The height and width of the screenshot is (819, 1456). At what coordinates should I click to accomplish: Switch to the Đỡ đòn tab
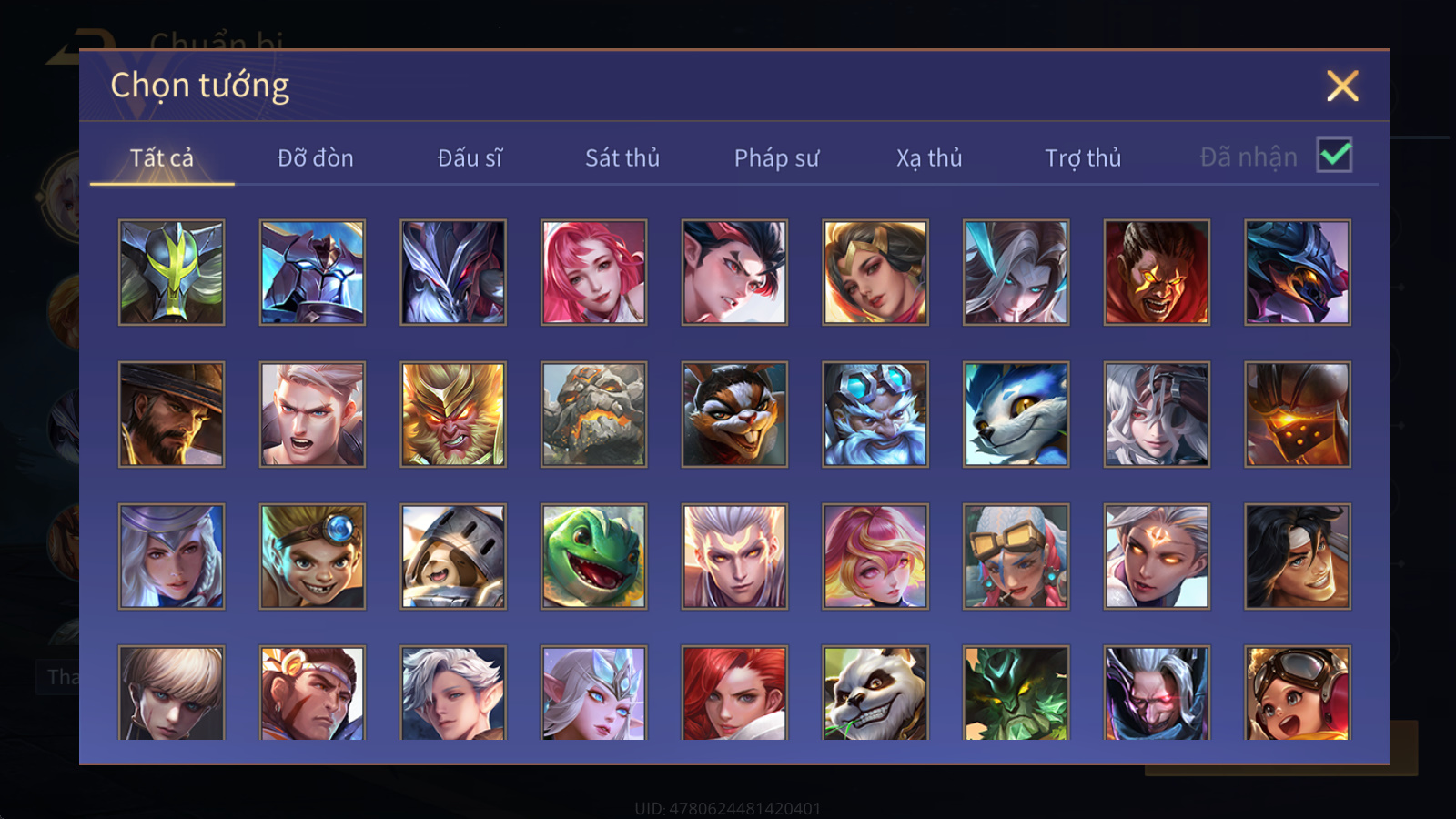315,157
